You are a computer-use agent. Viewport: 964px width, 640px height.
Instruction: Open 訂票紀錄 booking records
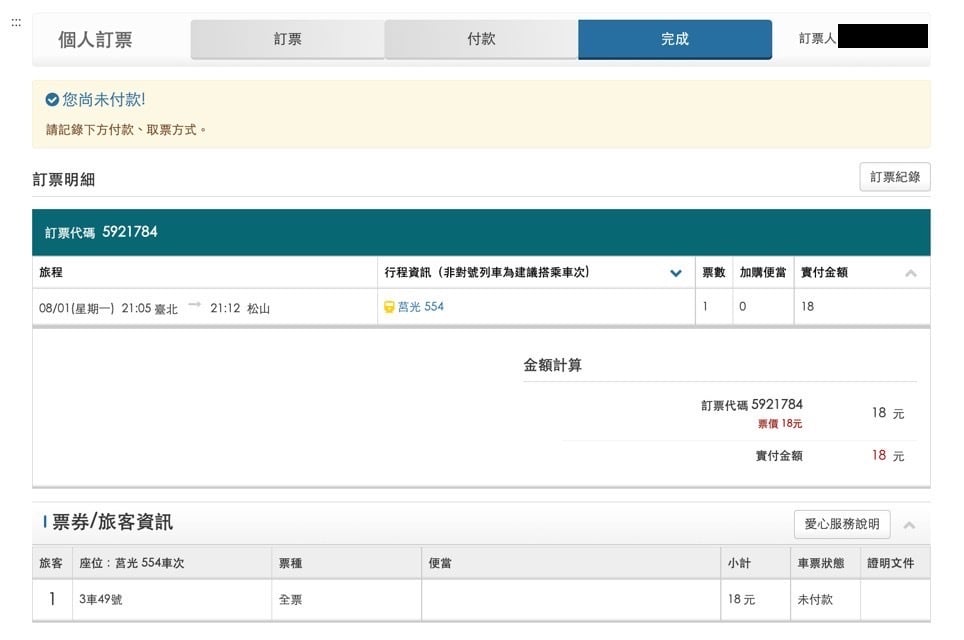pyautogui.click(x=895, y=177)
